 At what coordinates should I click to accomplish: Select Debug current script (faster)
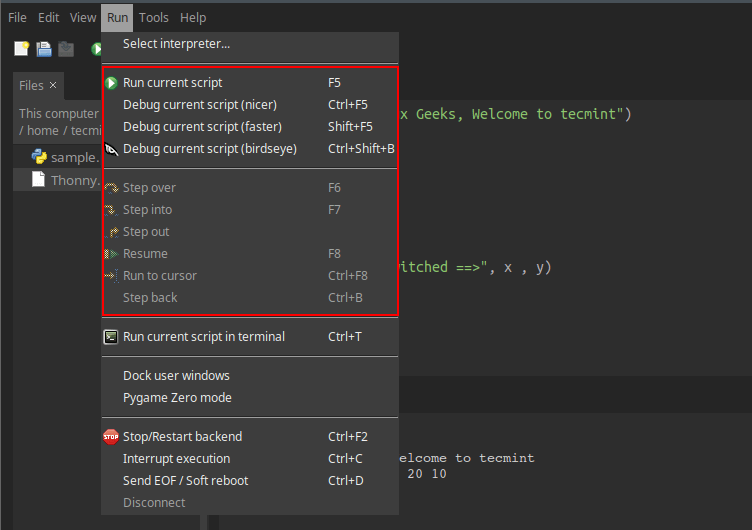point(202,127)
